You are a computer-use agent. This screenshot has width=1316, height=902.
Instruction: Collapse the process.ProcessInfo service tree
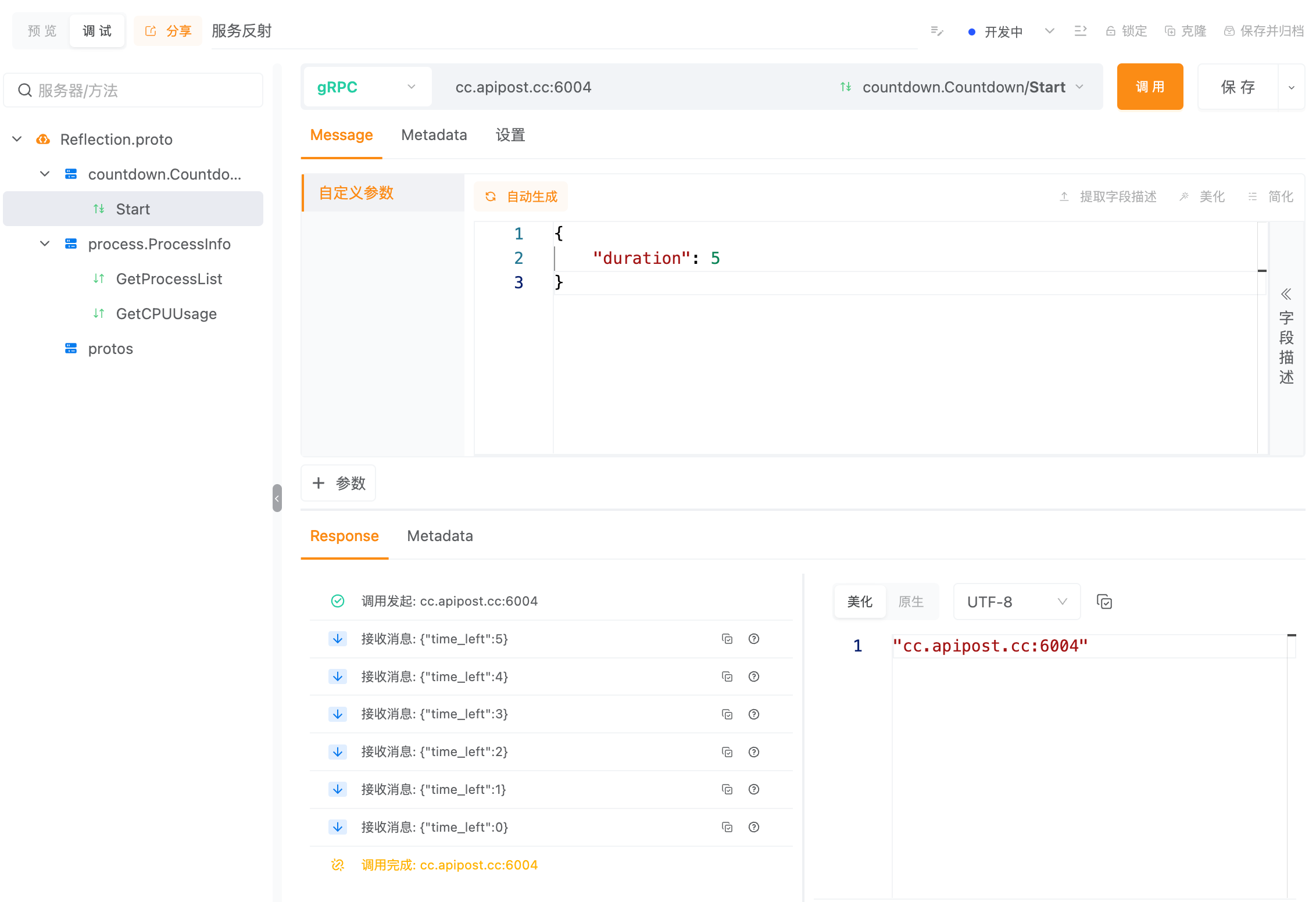[x=45, y=244]
